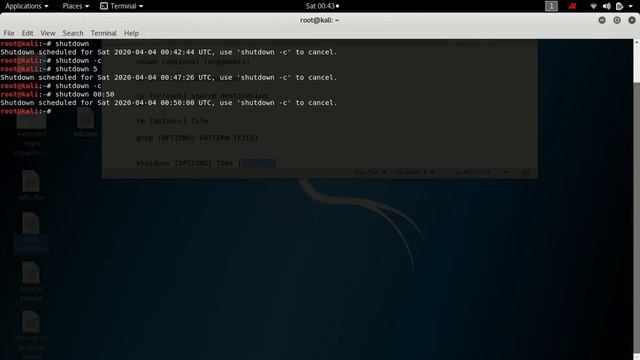Click the root@kali: ~ window title
Image resolution: width=640 pixels, height=360 pixels.
pyautogui.click(x=320, y=20)
